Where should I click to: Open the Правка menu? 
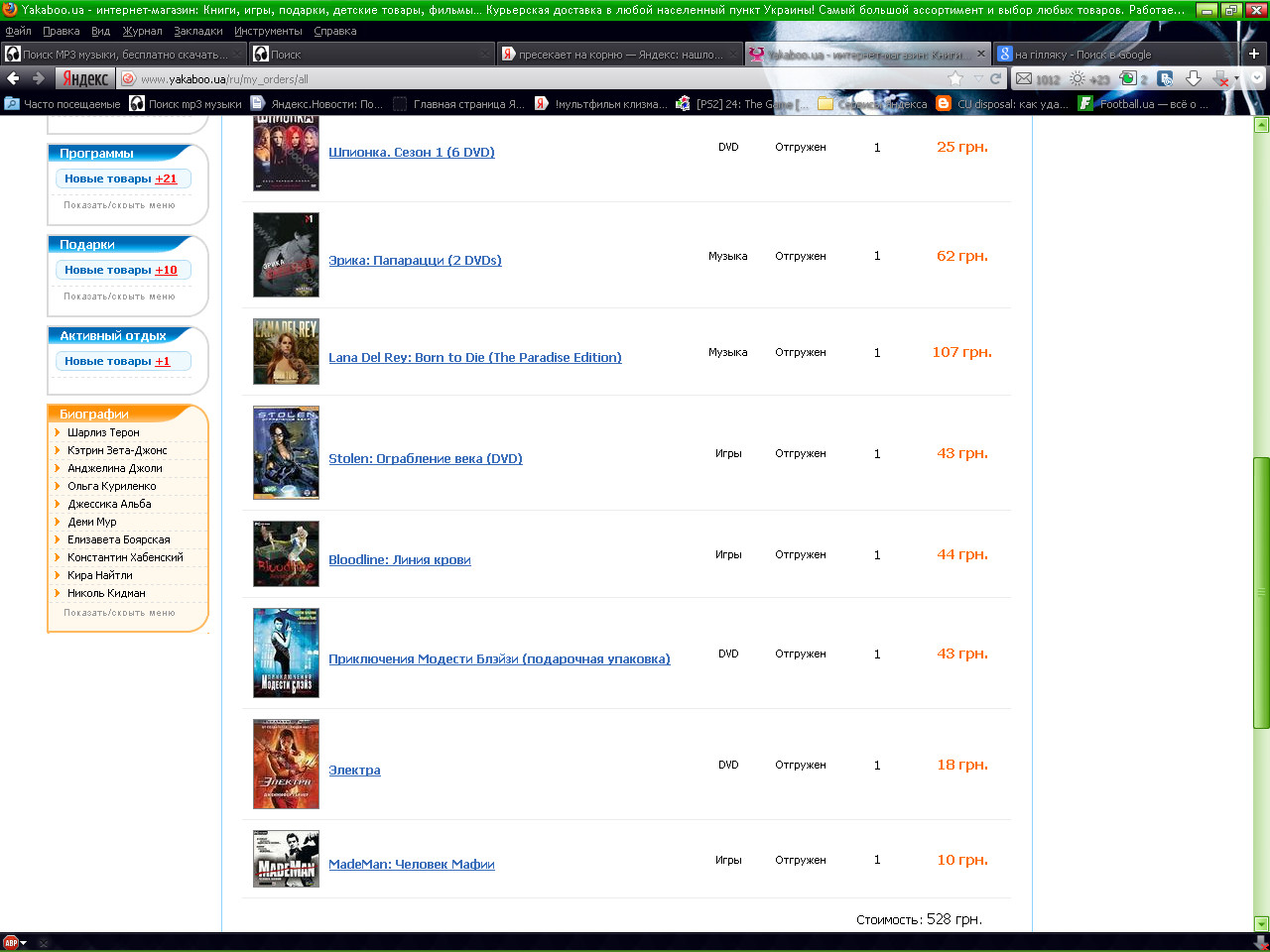coord(61,31)
